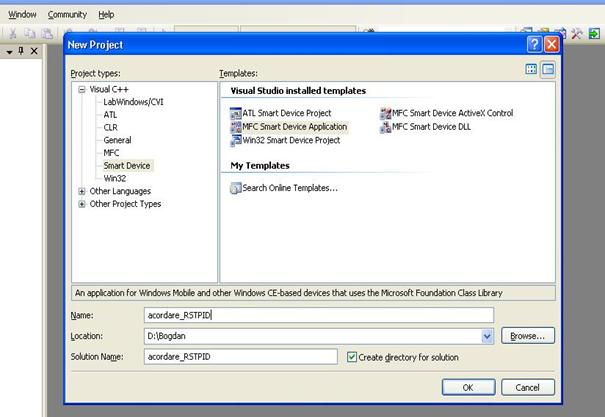Select Smart Device project type
Screen dimensions: 605x417
[x=127, y=166]
